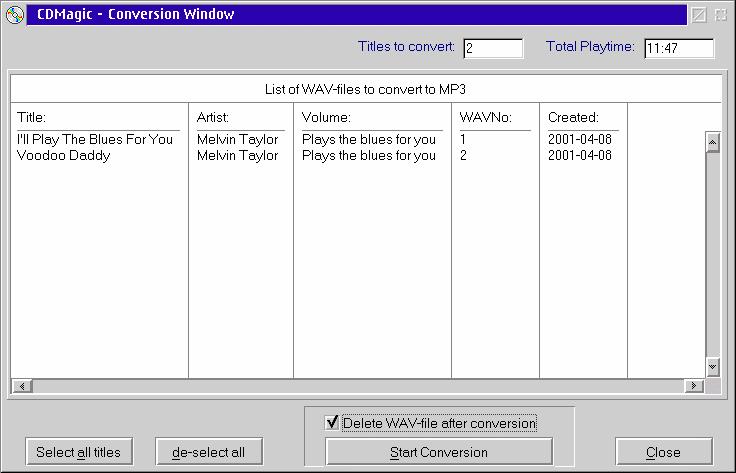
Task: Click Created date in Voodoo Daddy row
Action: coord(580,155)
